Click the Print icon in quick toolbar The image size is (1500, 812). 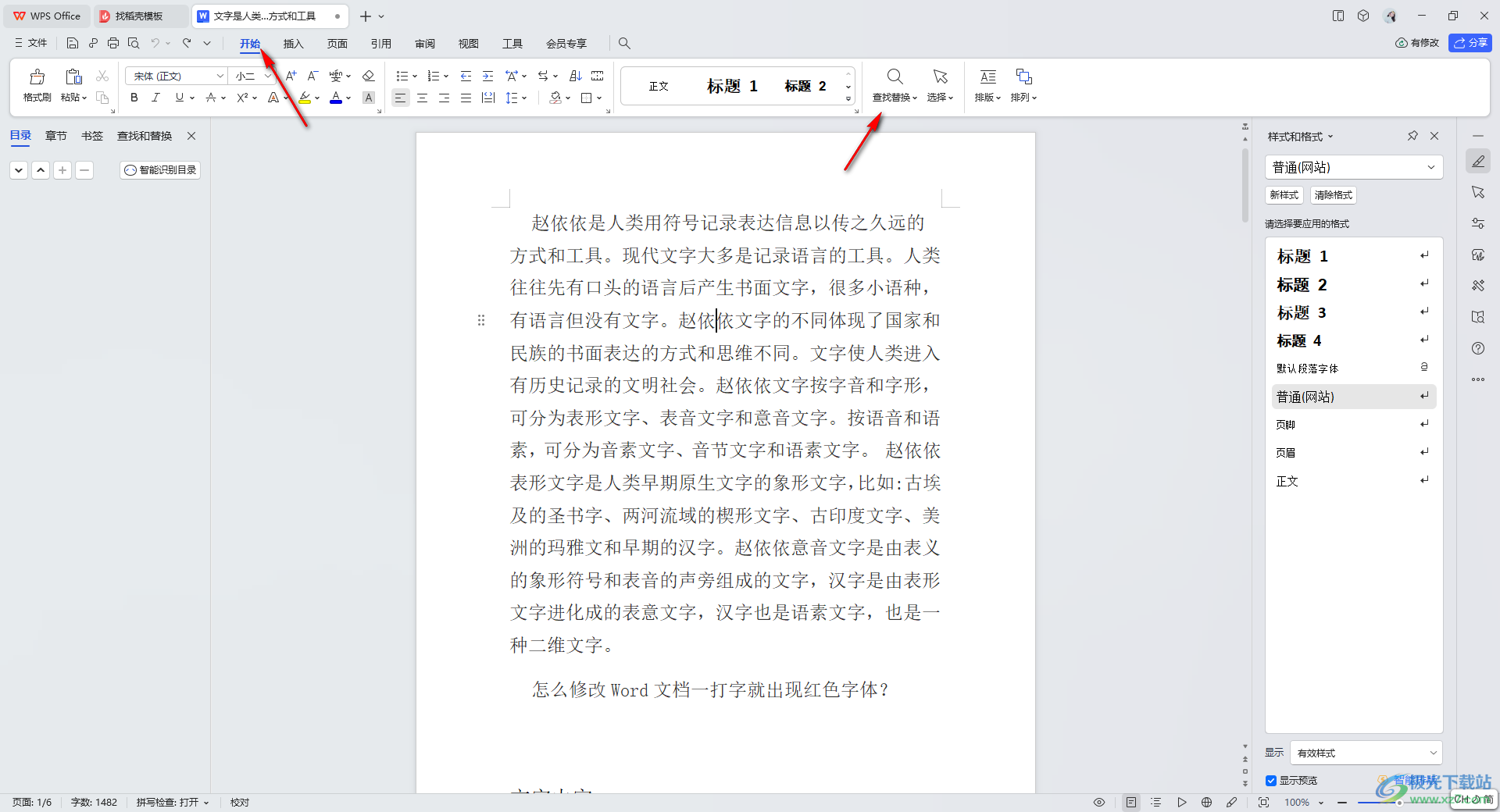point(113,43)
